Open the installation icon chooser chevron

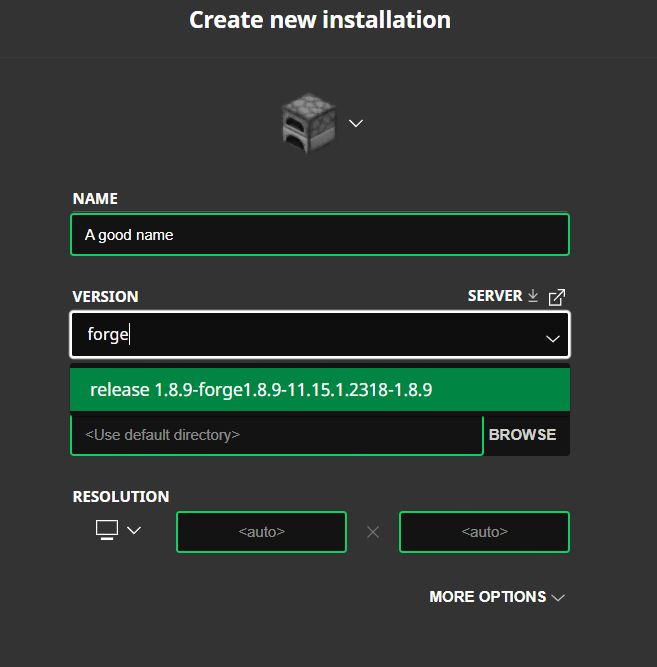(356, 123)
